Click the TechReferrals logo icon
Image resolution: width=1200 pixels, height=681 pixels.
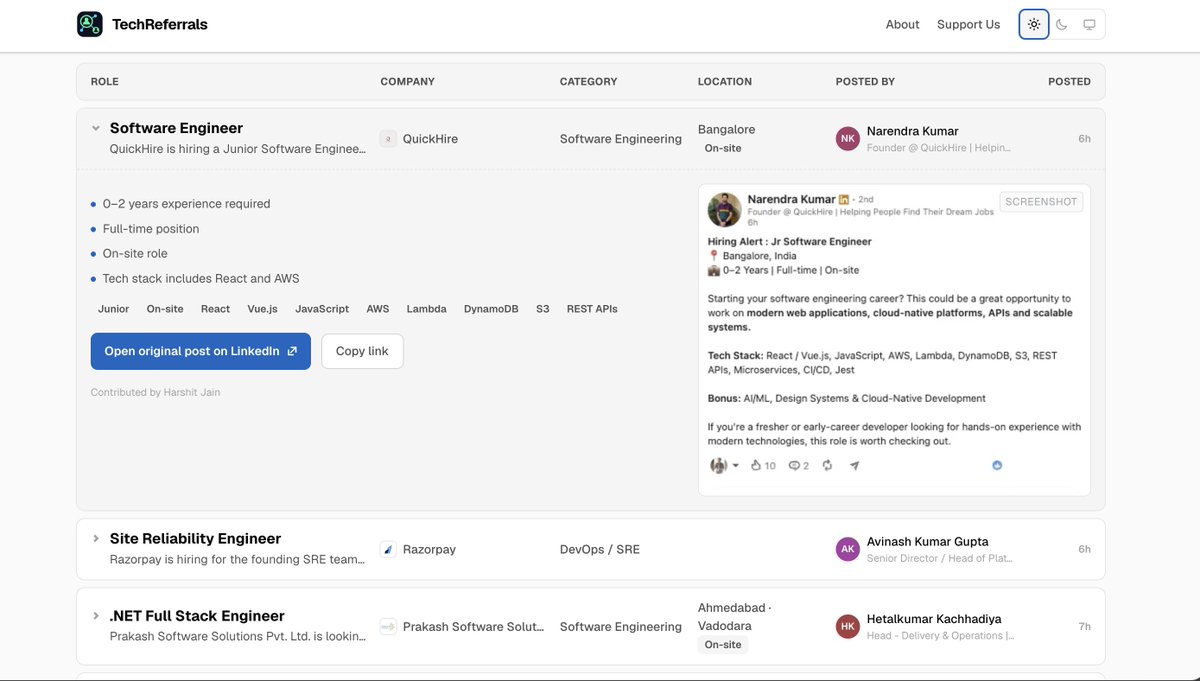pos(90,24)
